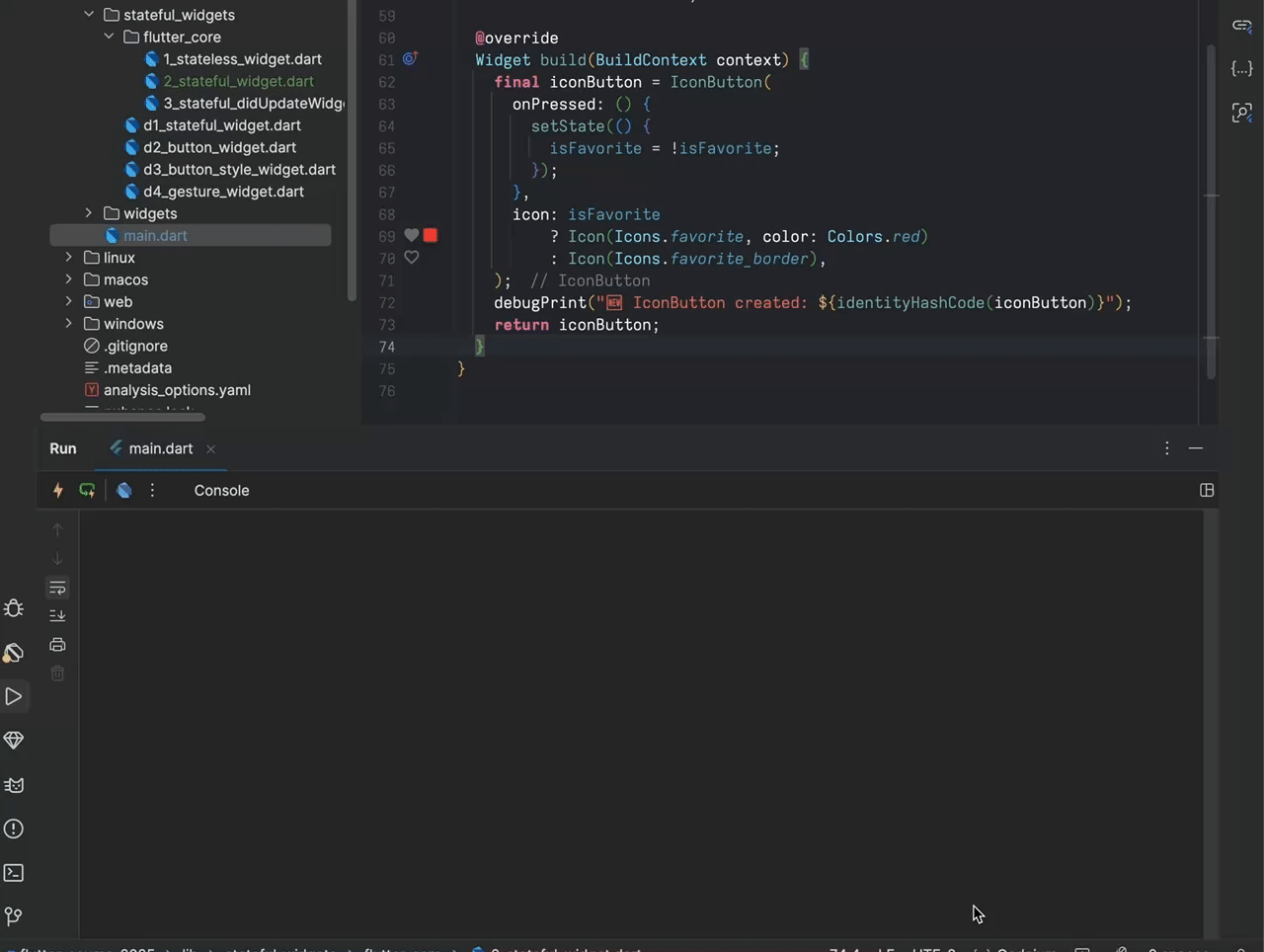The width and height of the screenshot is (1264, 952).
Task: Set a breakpoint in the gutter at line 64
Action: (x=411, y=126)
